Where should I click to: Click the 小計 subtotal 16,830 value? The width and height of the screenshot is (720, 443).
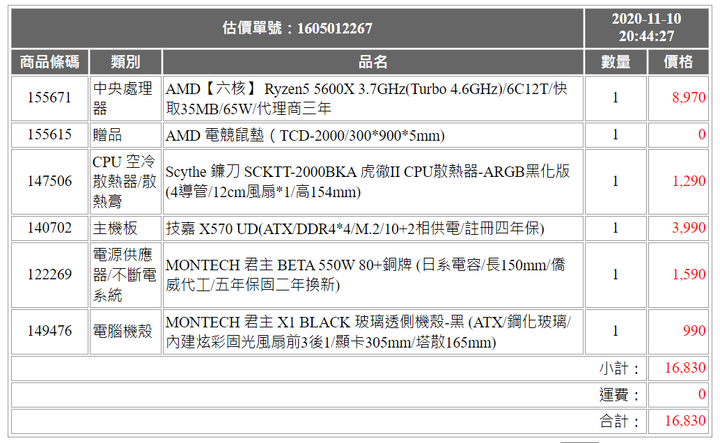click(x=685, y=368)
